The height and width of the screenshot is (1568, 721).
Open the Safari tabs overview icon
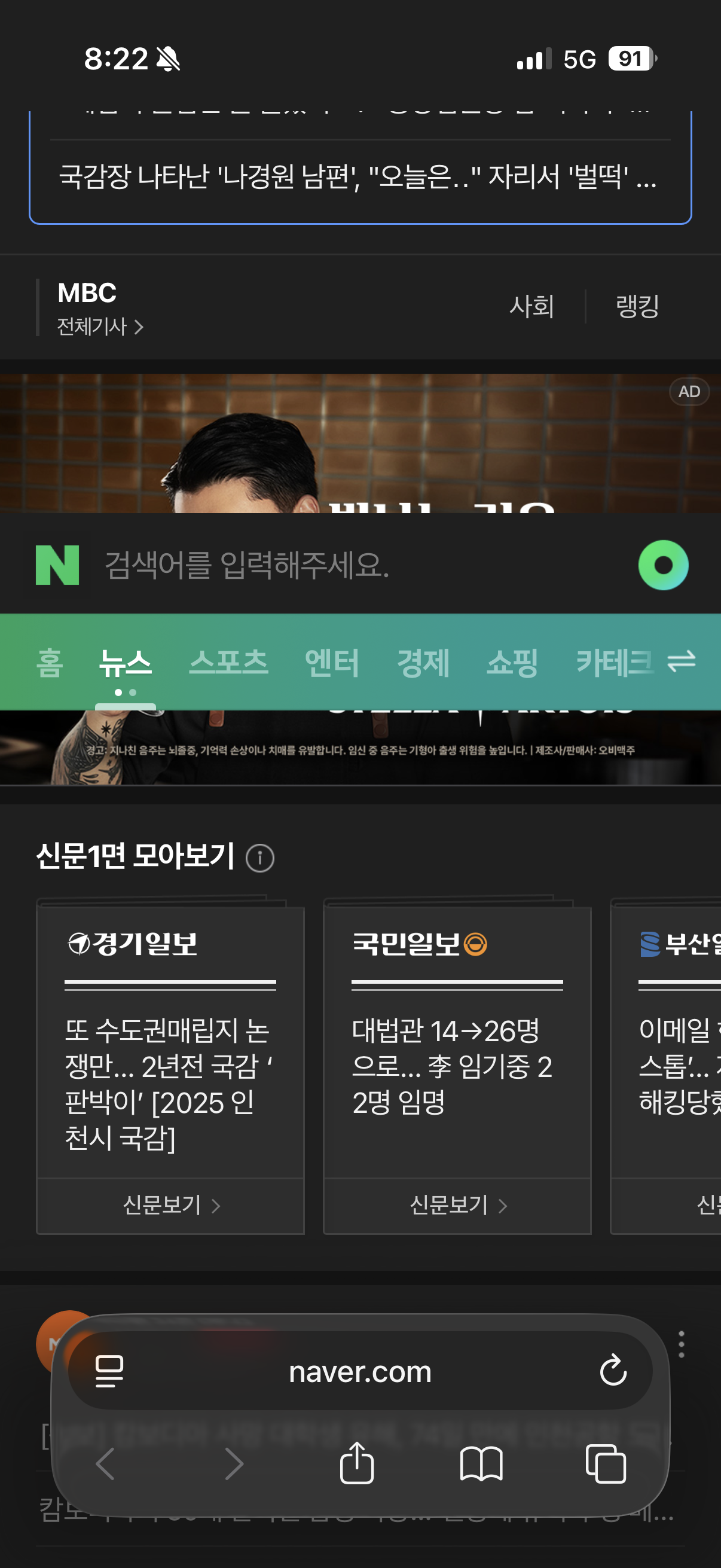[606, 1463]
